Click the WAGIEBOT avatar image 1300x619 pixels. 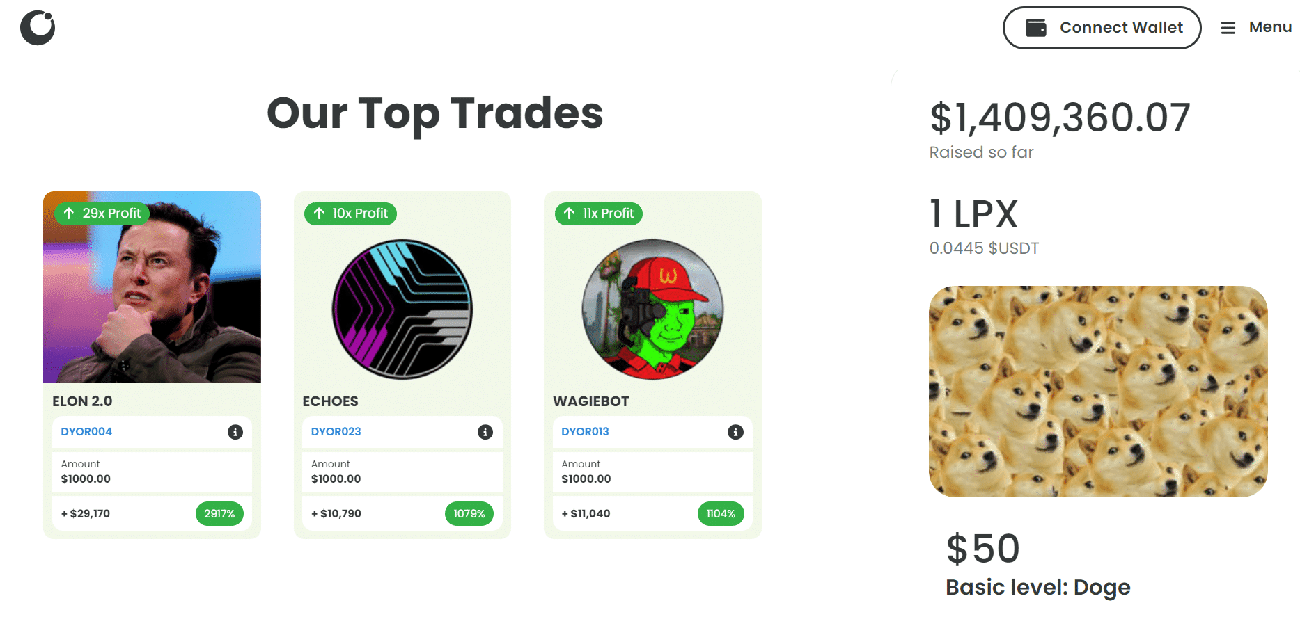652,308
